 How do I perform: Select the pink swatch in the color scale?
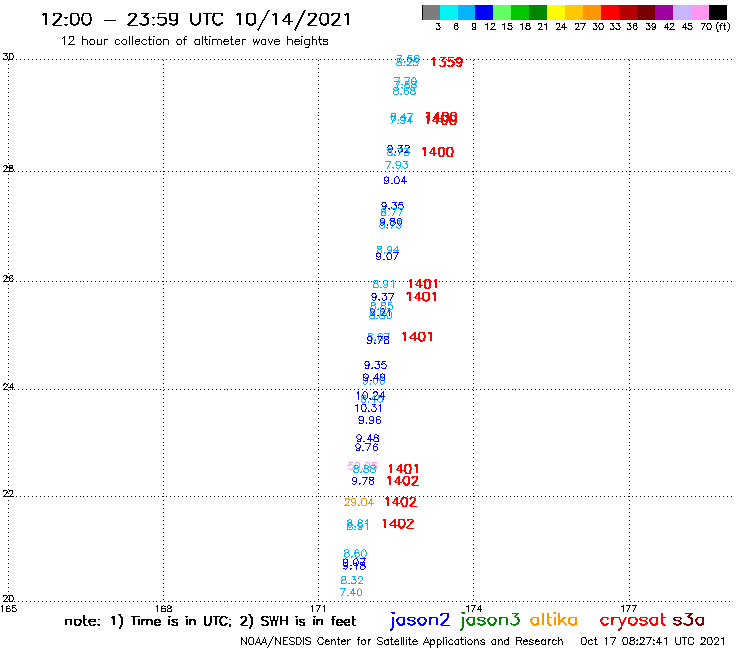click(700, 12)
